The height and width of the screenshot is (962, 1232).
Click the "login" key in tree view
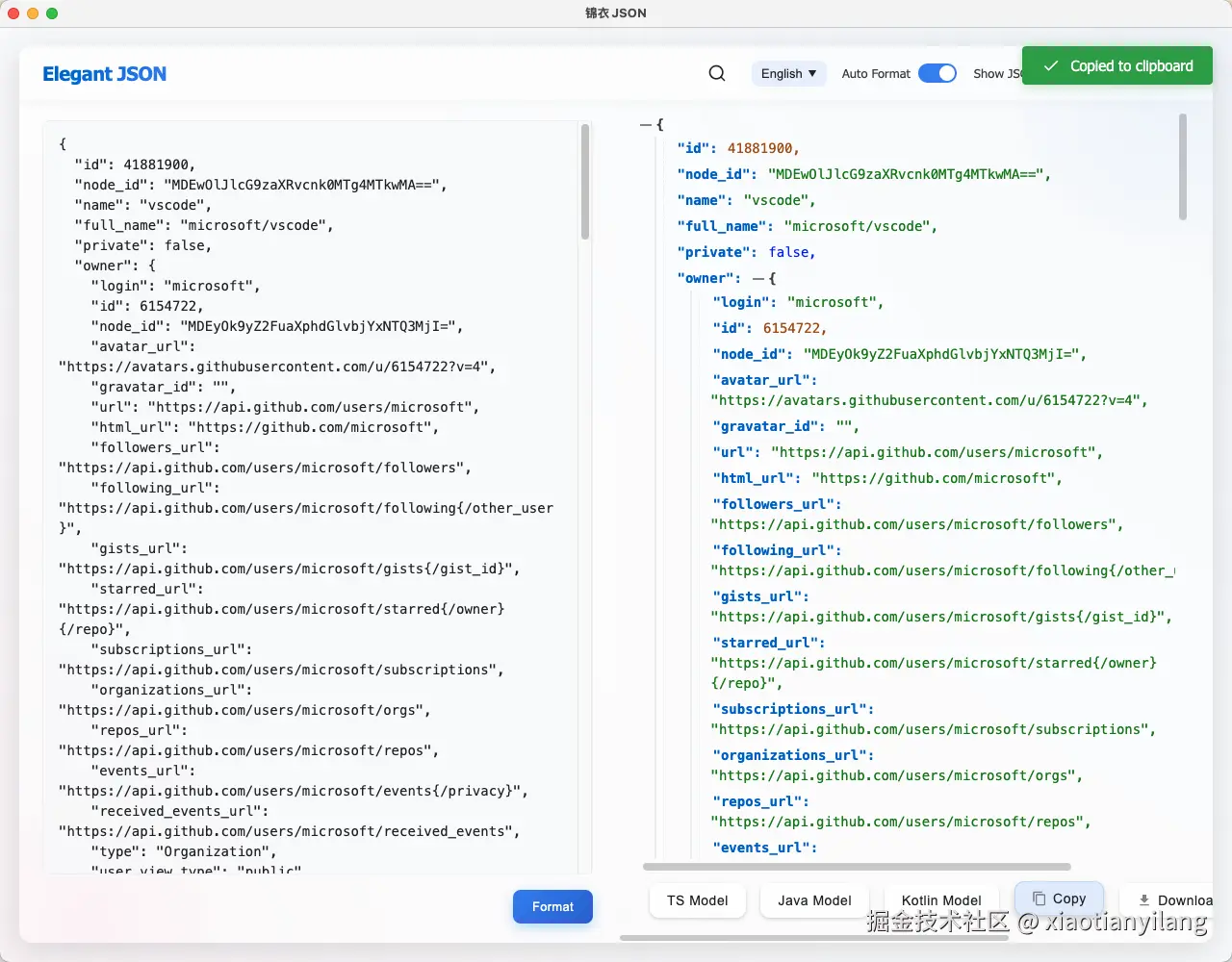(x=741, y=302)
